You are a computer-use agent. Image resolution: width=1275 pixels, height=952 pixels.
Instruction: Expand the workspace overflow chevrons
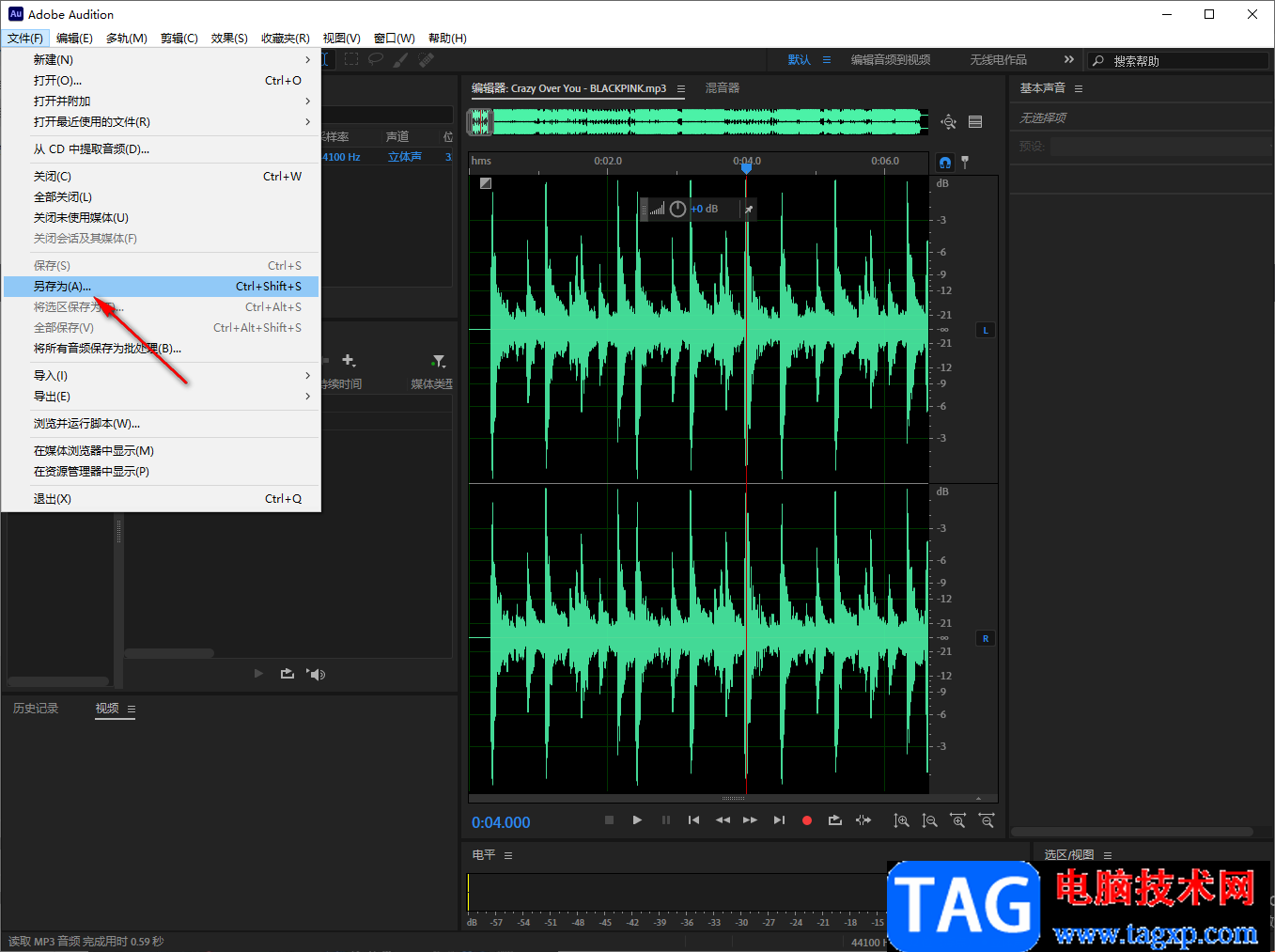click(1068, 59)
